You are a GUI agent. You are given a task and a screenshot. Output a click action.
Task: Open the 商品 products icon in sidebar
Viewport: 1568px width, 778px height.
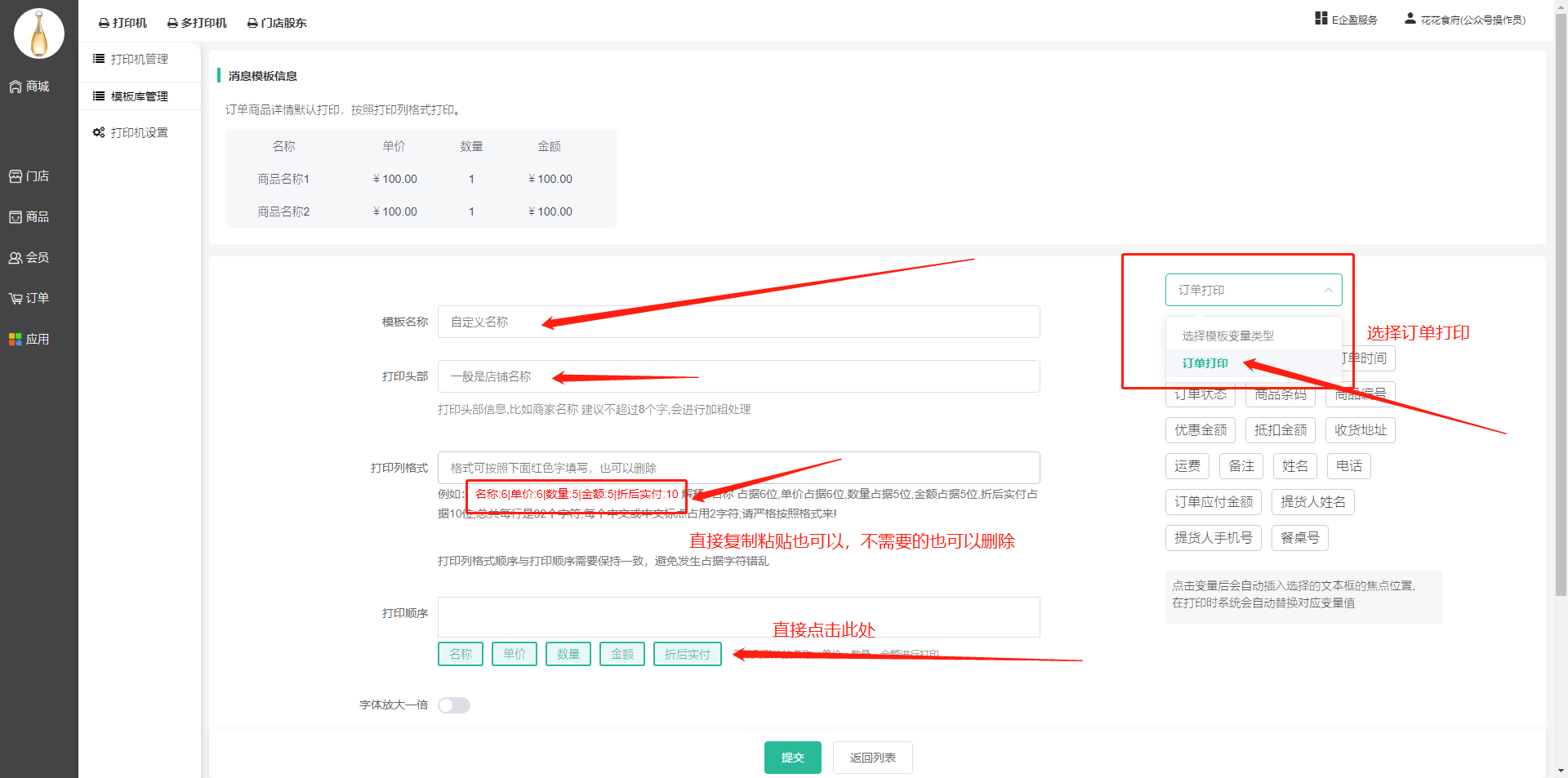click(16, 217)
